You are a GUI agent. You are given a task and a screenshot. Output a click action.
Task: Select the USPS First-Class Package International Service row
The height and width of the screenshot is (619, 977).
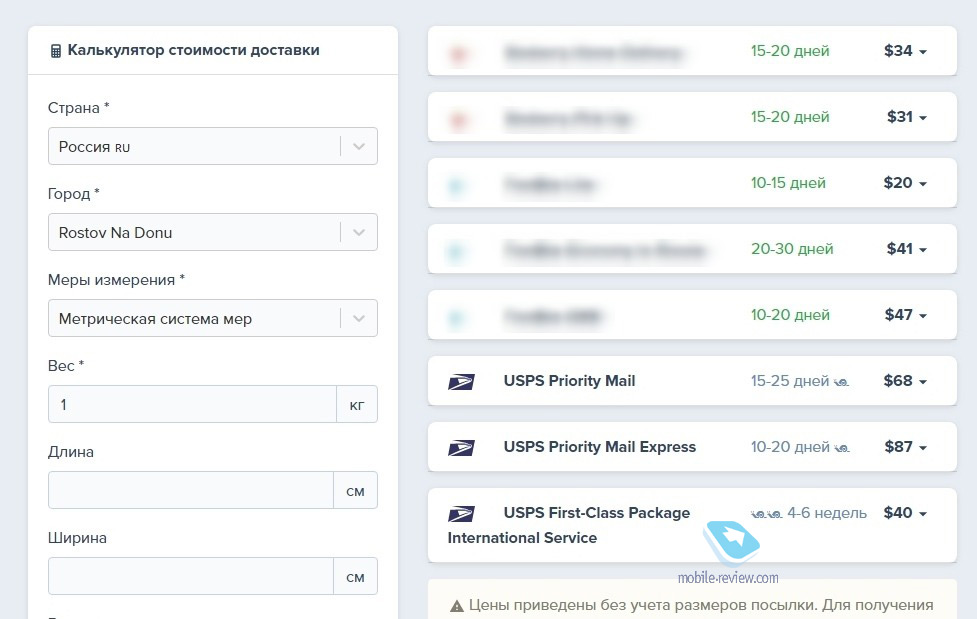coord(692,525)
